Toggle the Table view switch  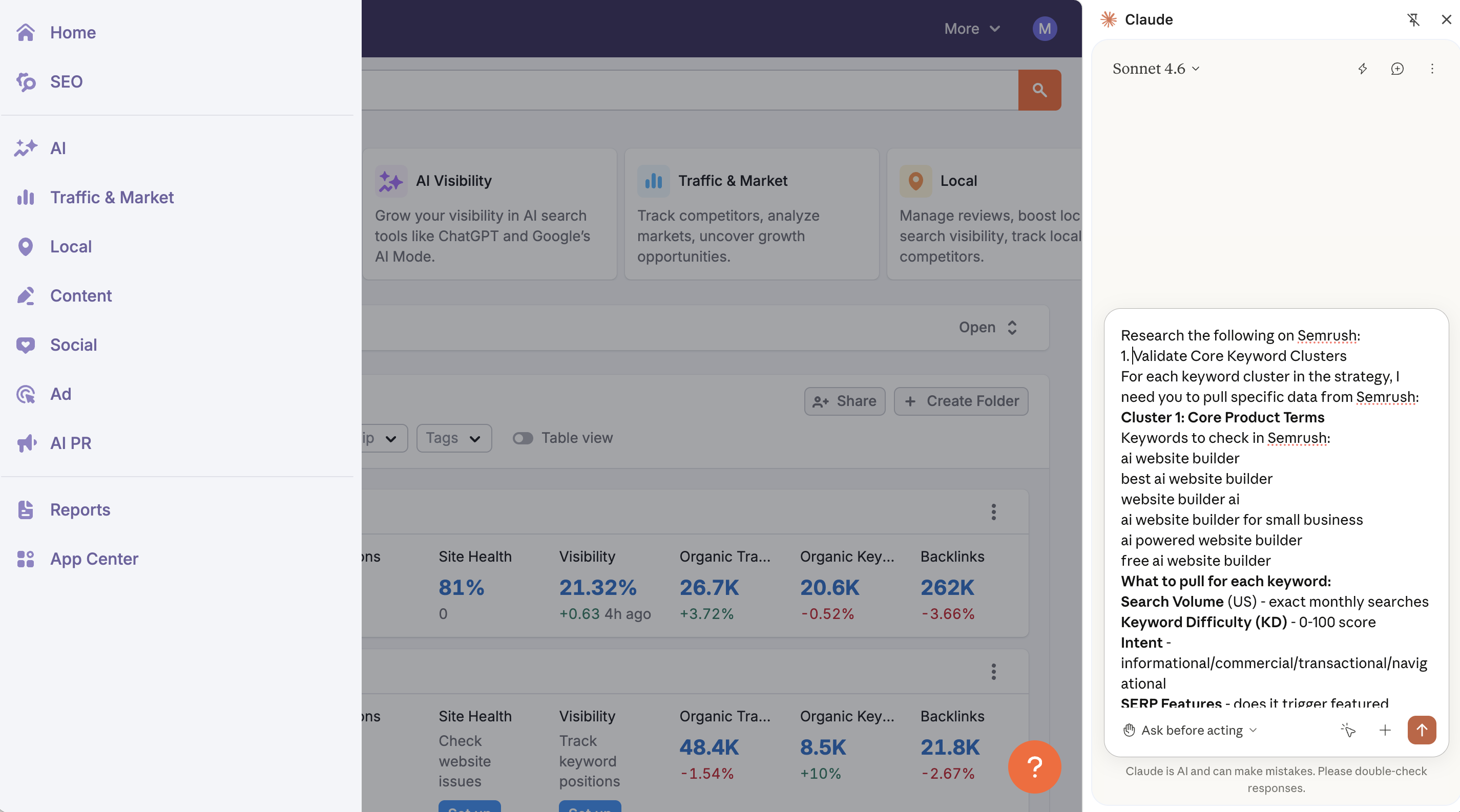pos(523,438)
